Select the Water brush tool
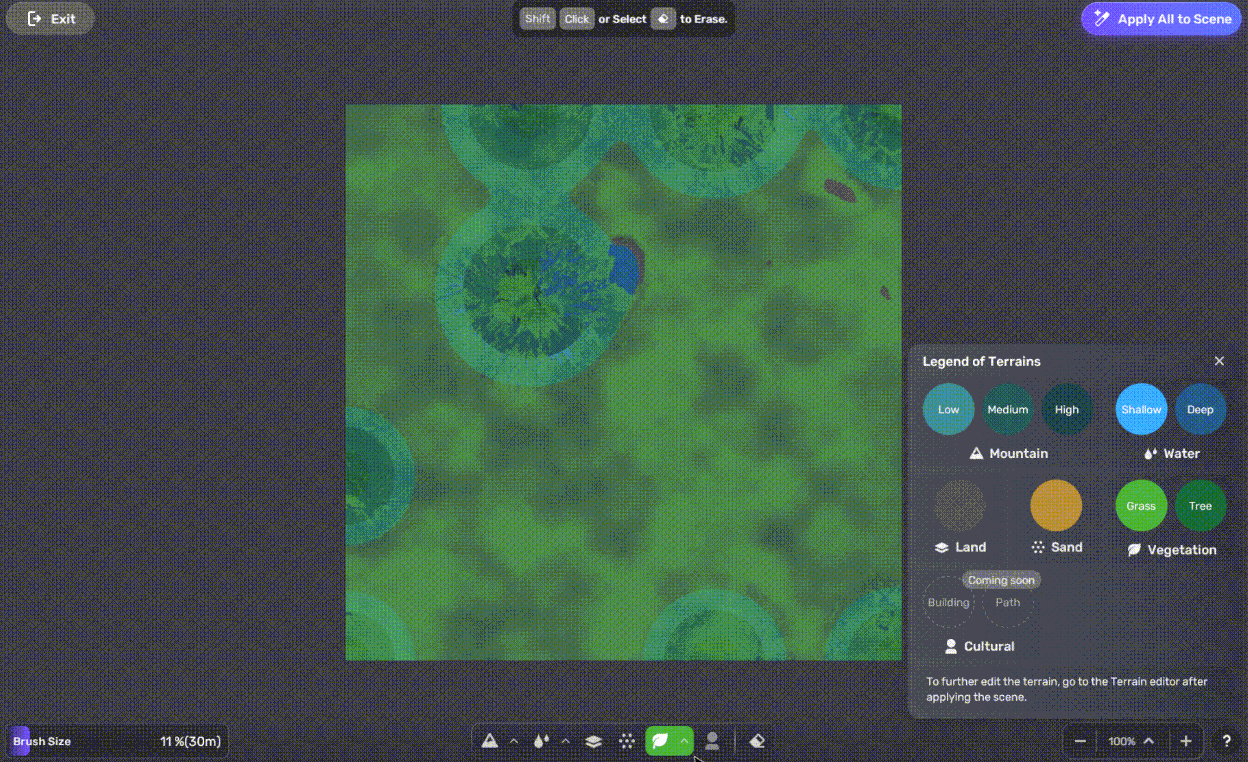The width and height of the screenshot is (1248, 762). tap(541, 741)
